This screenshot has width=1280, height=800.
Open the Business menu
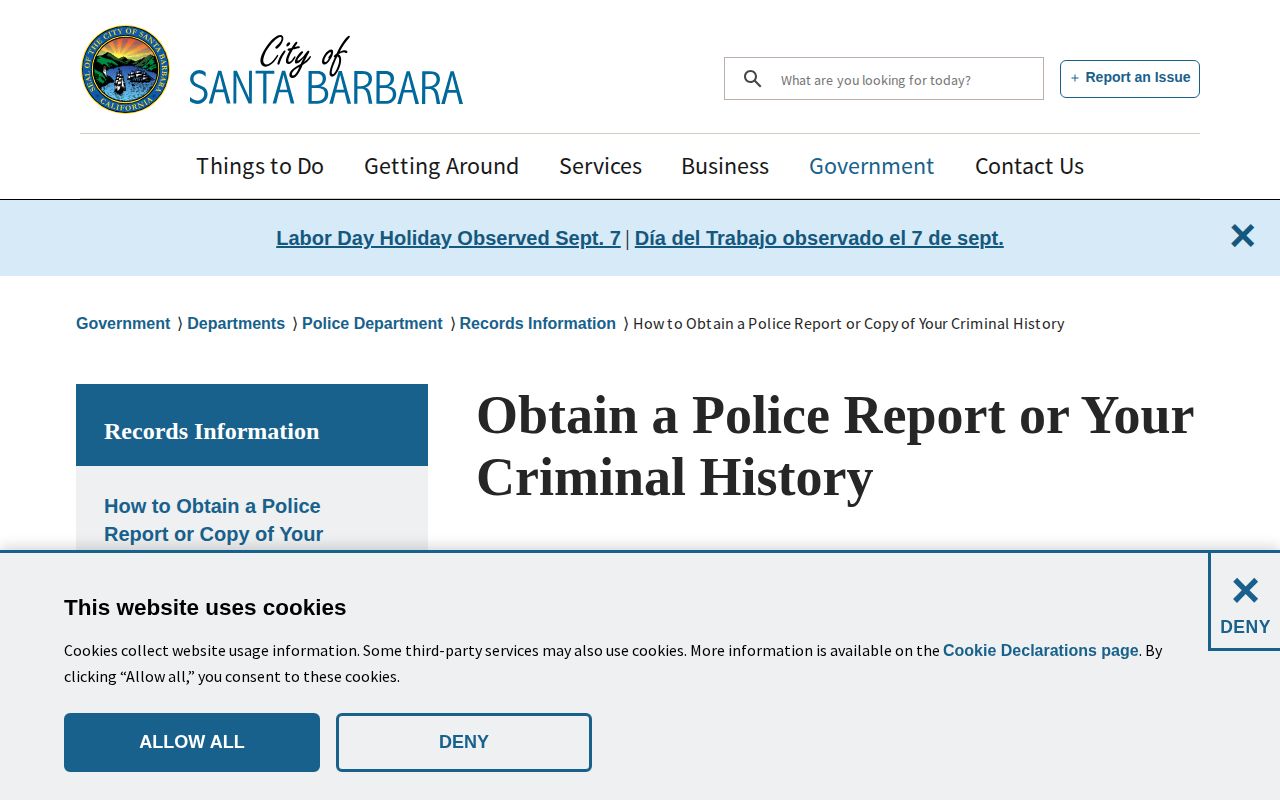725,166
